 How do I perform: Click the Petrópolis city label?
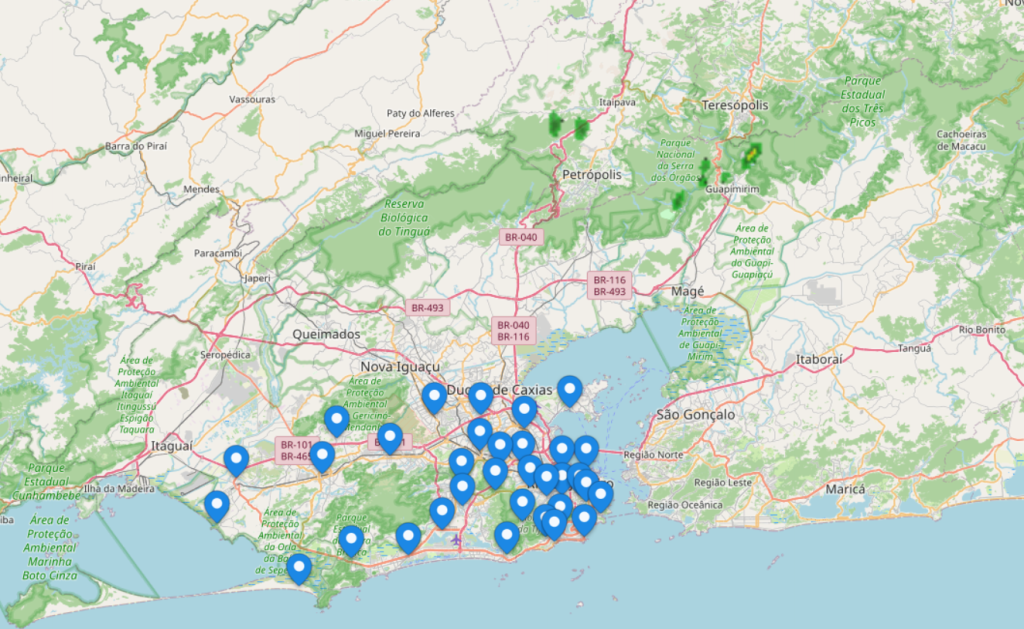pyautogui.click(x=592, y=174)
